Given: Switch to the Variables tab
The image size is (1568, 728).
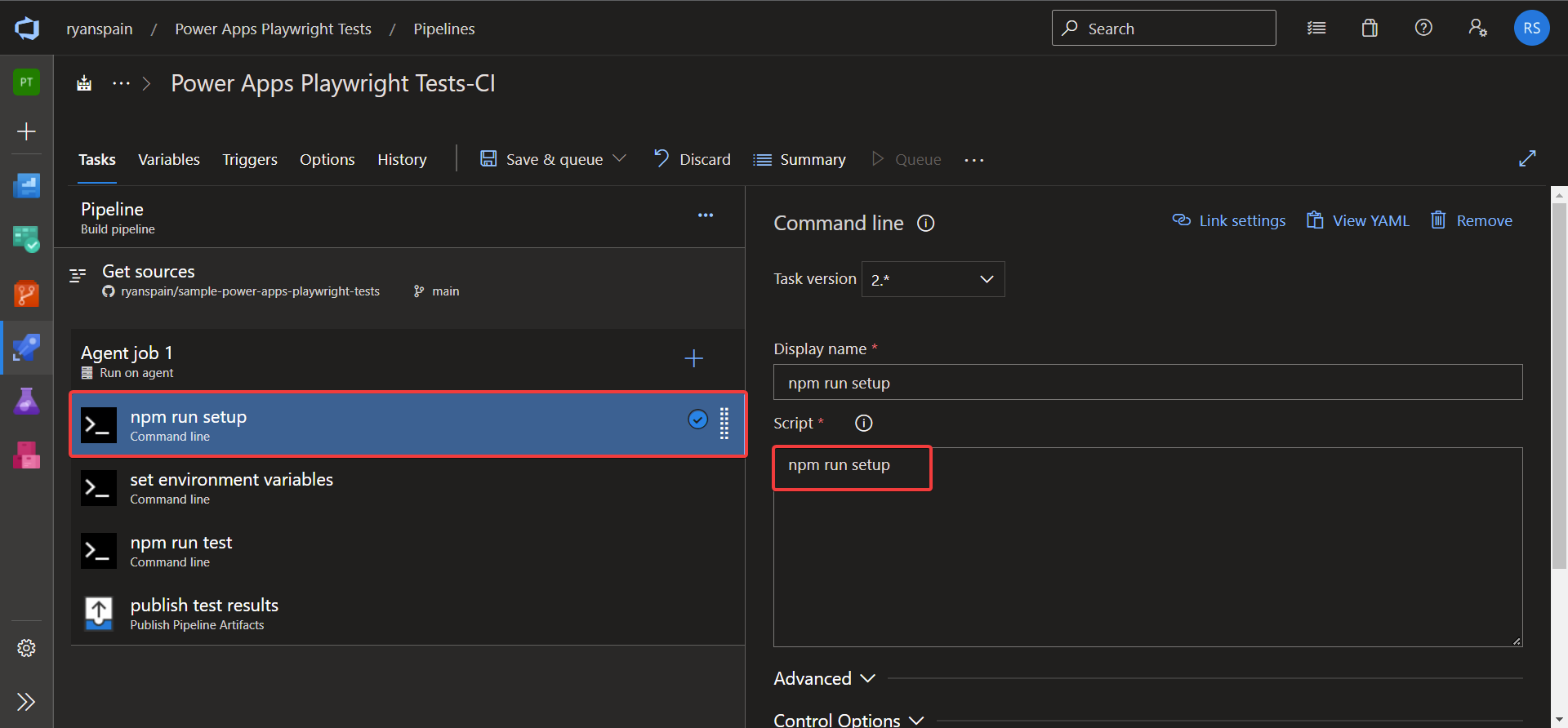Looking at the screenshot, I should coord(169,159).
